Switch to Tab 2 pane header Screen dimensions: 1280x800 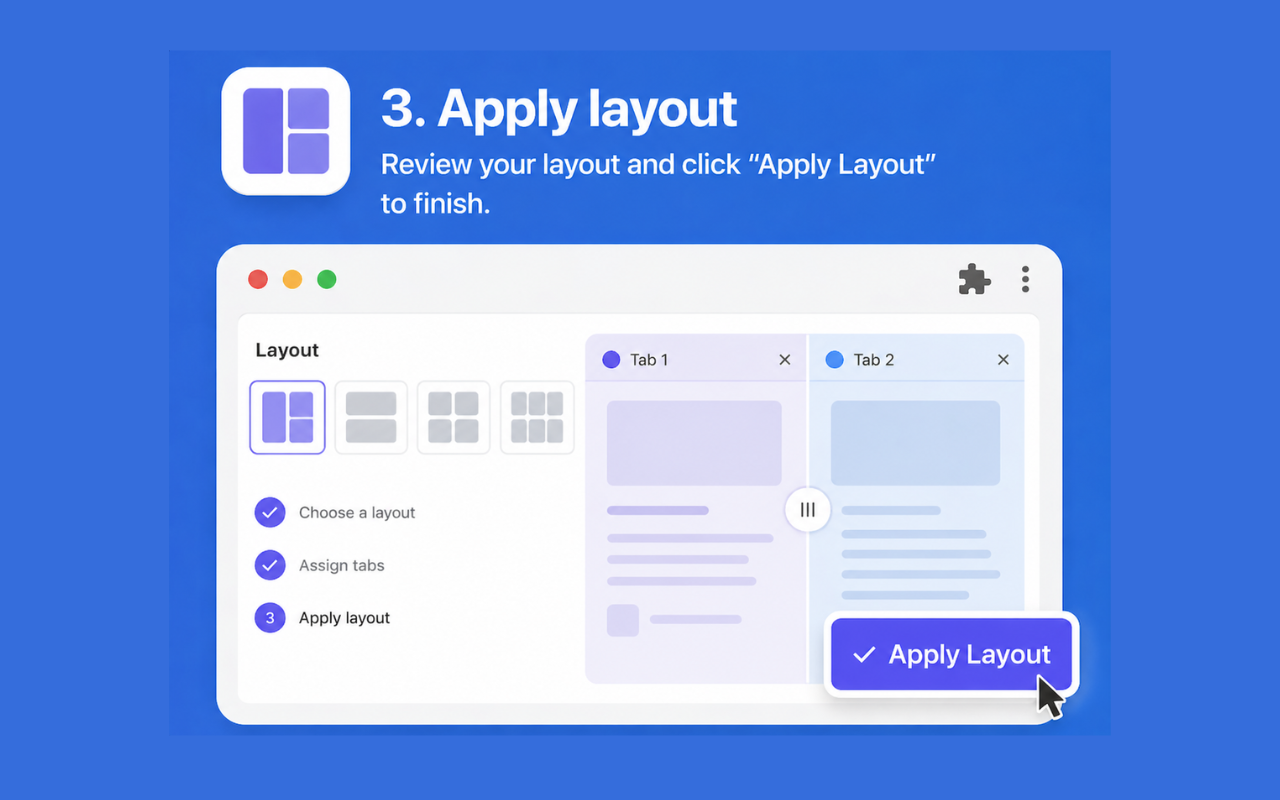[x=917, y=359]
